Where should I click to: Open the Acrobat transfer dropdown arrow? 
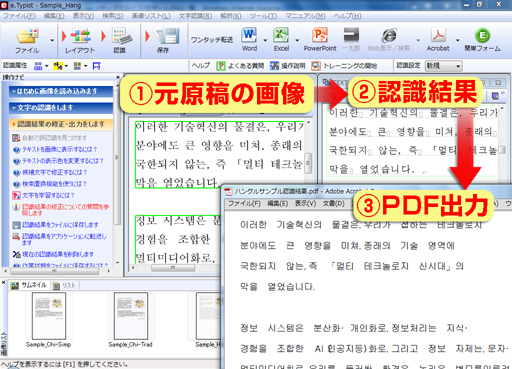(x=457, y=40)
